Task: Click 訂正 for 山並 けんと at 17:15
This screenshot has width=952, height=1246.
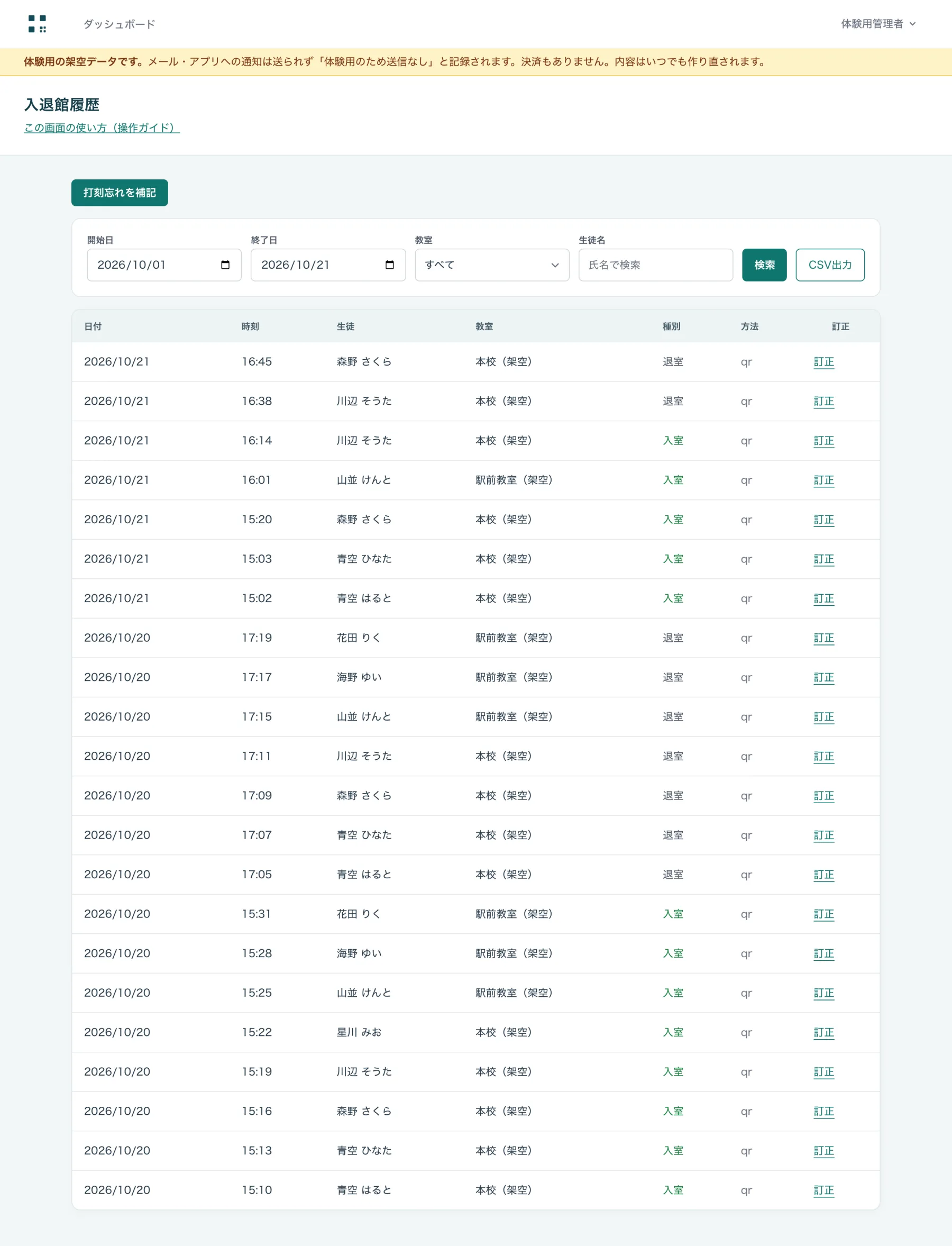Action: (x=824, y=716)
